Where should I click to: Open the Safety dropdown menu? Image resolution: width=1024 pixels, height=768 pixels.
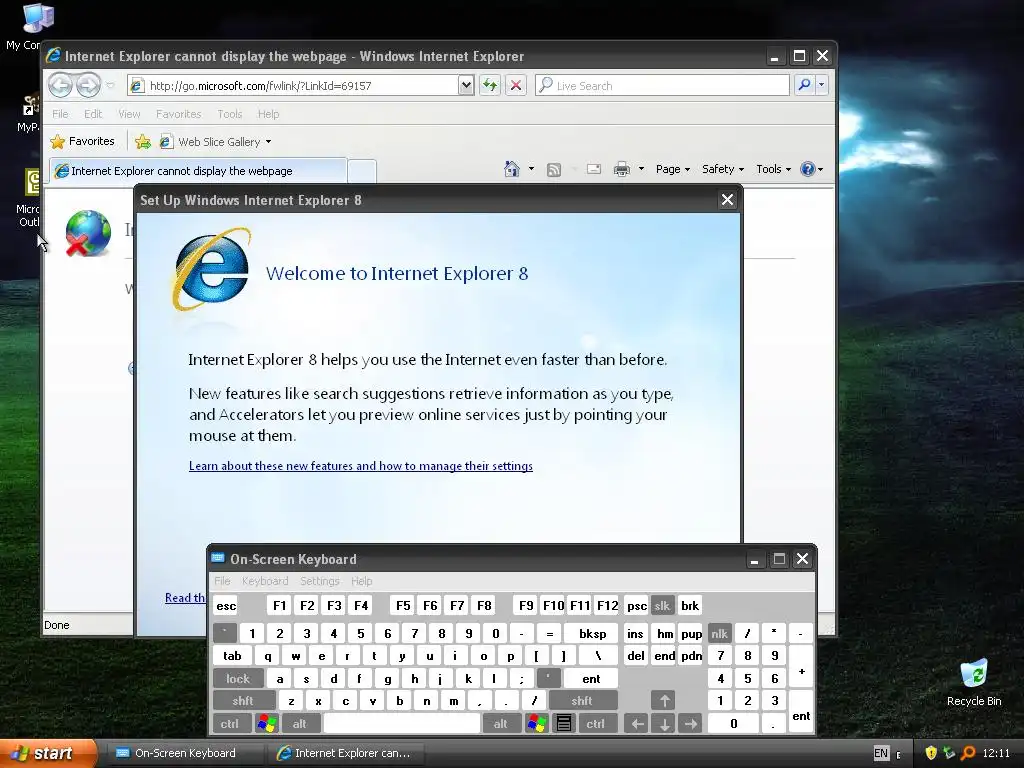click(723, 169)
